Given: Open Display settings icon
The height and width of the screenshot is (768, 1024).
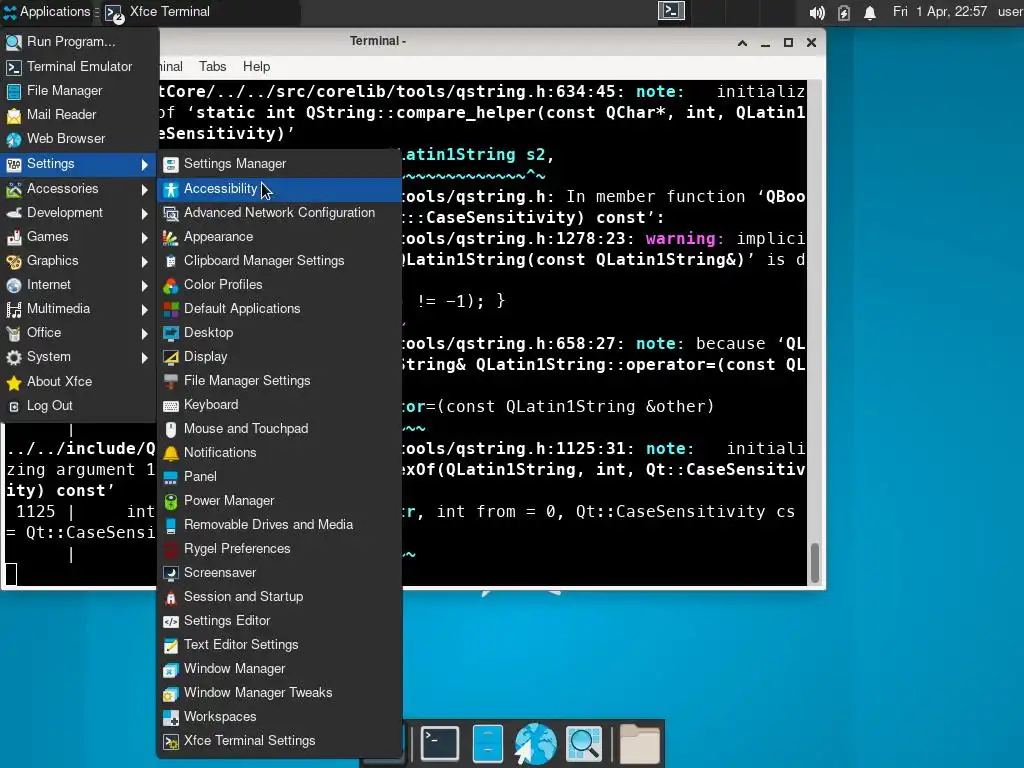Looking at the screenshot, I should pos(170,357).
